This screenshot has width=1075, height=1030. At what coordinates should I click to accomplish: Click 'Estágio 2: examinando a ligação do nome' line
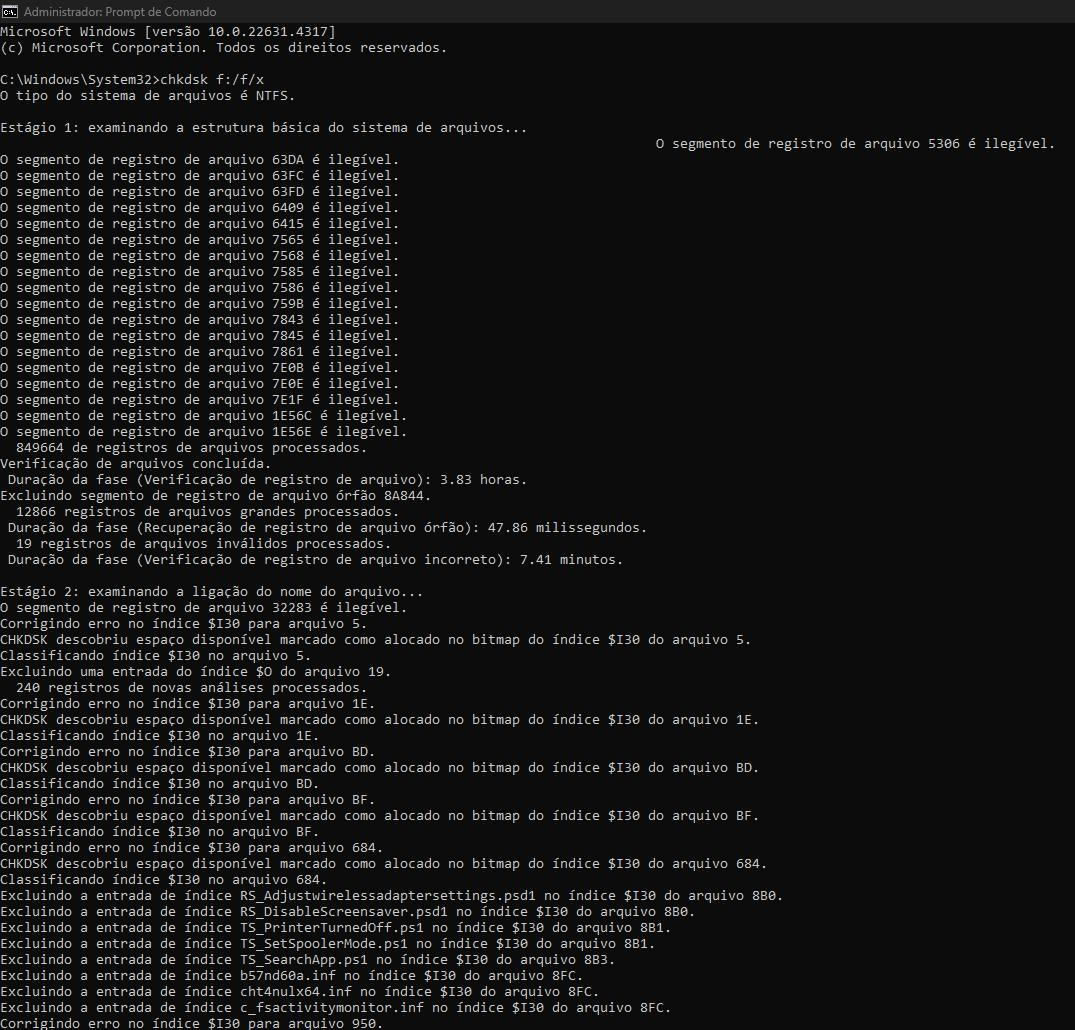pyautogui.click(x=212, y=592)
